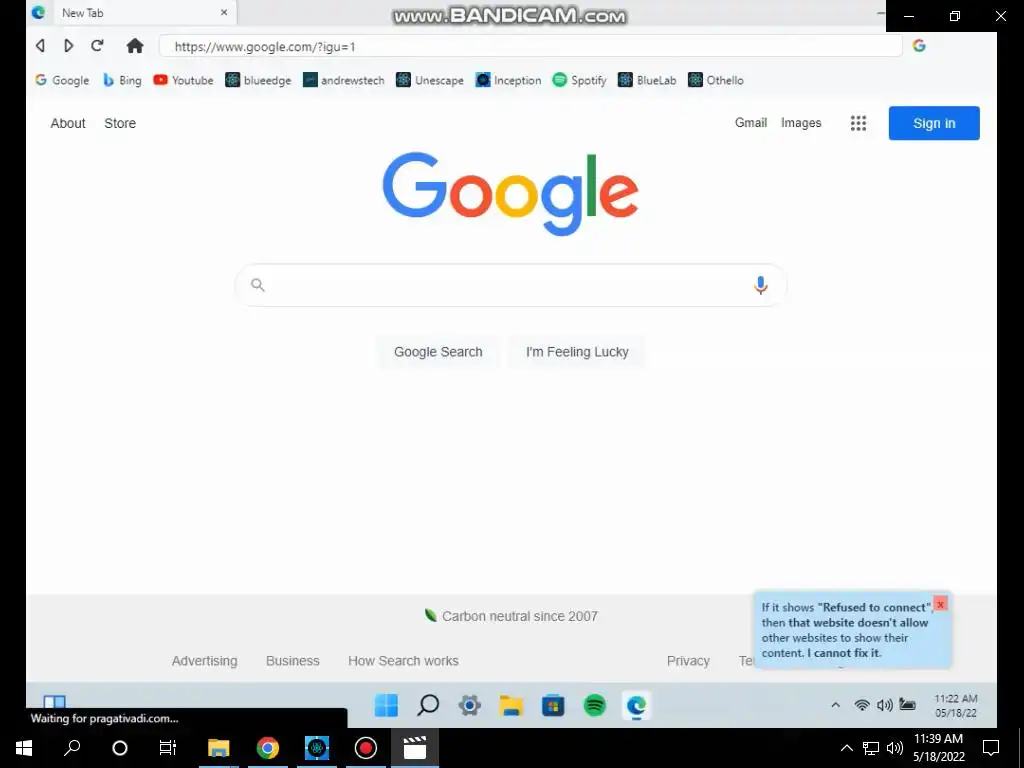Expand hidden icons in Windows 10 tray

846,748
